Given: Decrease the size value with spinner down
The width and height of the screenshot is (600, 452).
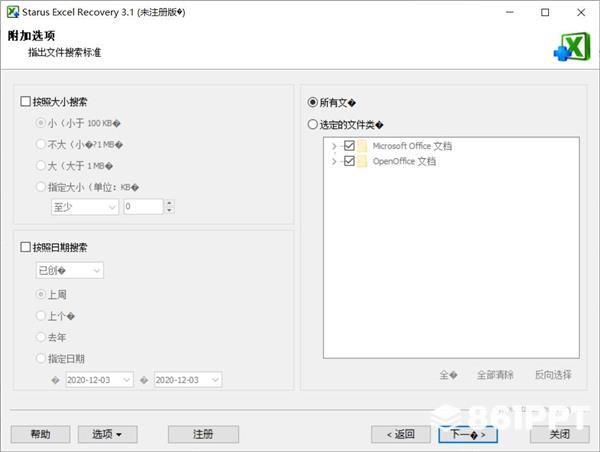Looking at the screenshot, I should click(x=169, y=210).
